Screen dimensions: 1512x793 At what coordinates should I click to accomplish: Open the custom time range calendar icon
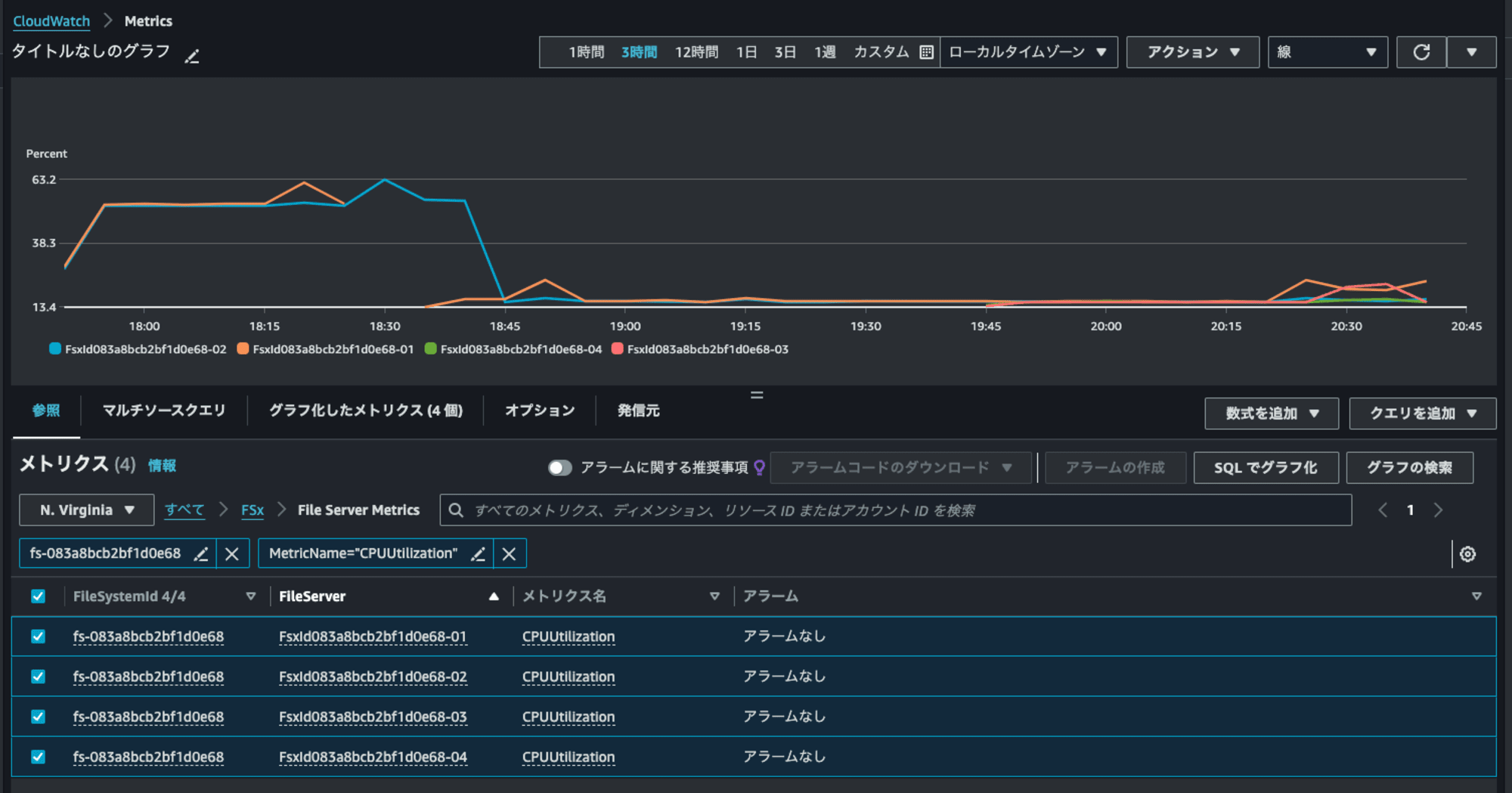(926, 52)
